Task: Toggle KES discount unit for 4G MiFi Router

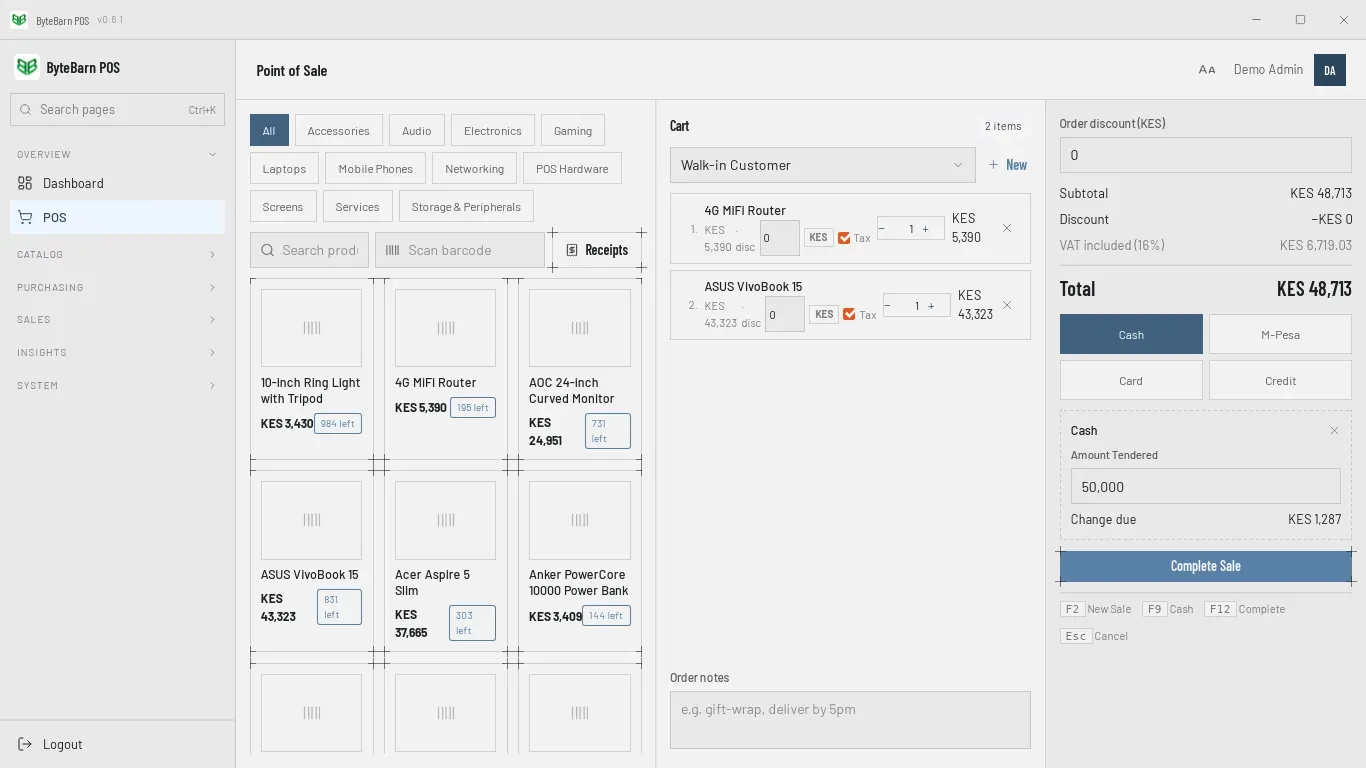Action: tap(818, 238)
